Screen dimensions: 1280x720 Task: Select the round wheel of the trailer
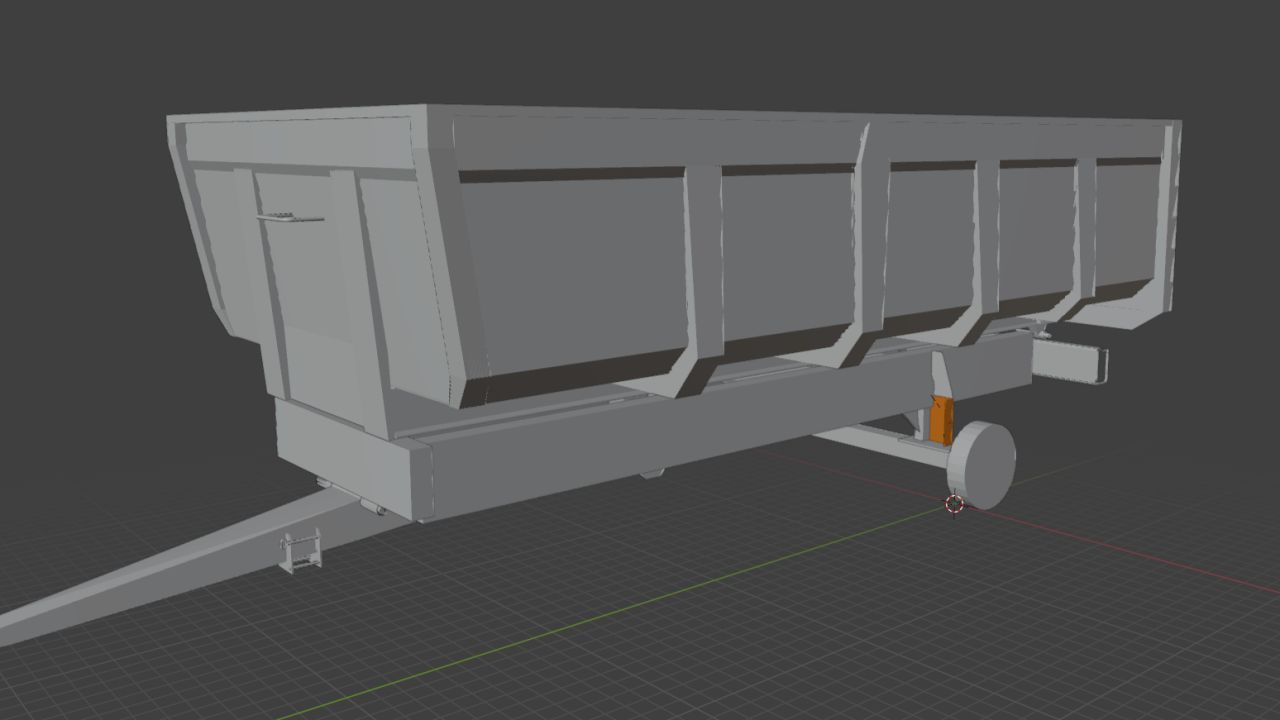(x=982, y=465)
